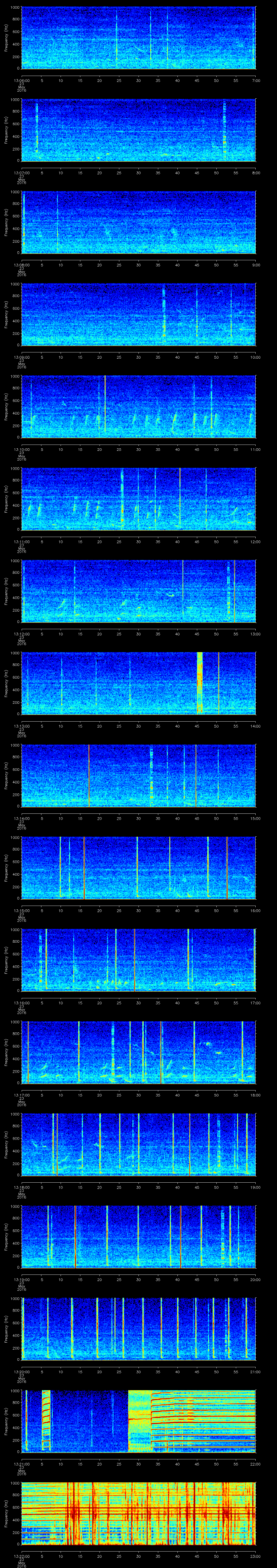The image size is (277, 1568).
Task: Select the spectrogram panel starting at 13:17:00
Action: (139, 1052)
